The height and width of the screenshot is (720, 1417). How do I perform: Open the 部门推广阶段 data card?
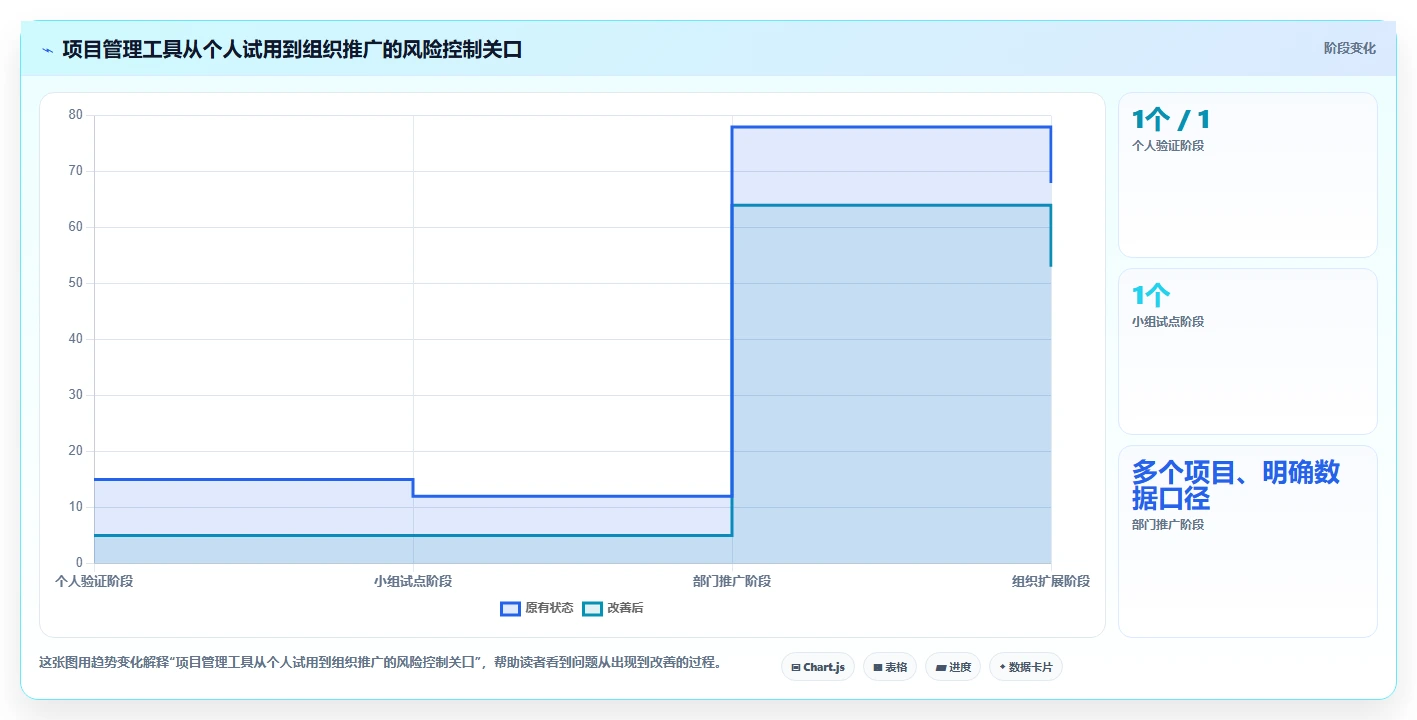point(1247,541)
